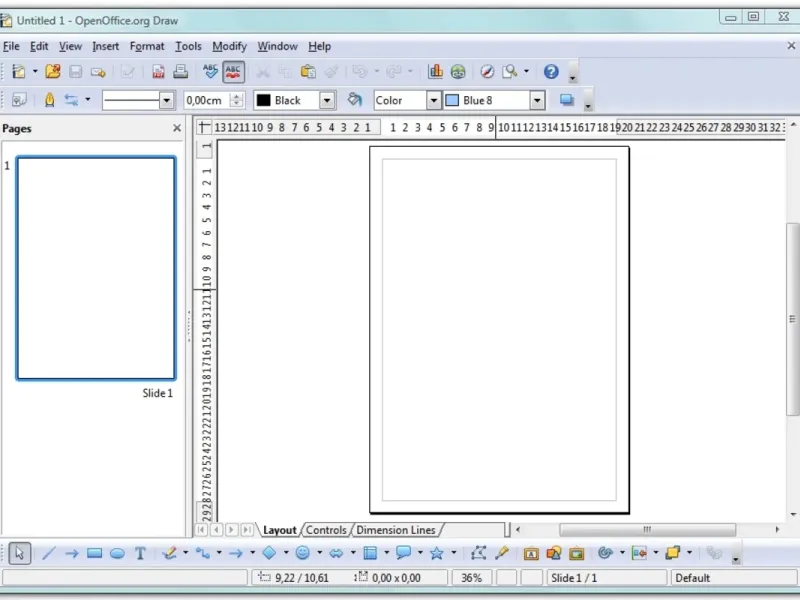
Task: Click the Effects rotate icon
Action: coord(606,553)
